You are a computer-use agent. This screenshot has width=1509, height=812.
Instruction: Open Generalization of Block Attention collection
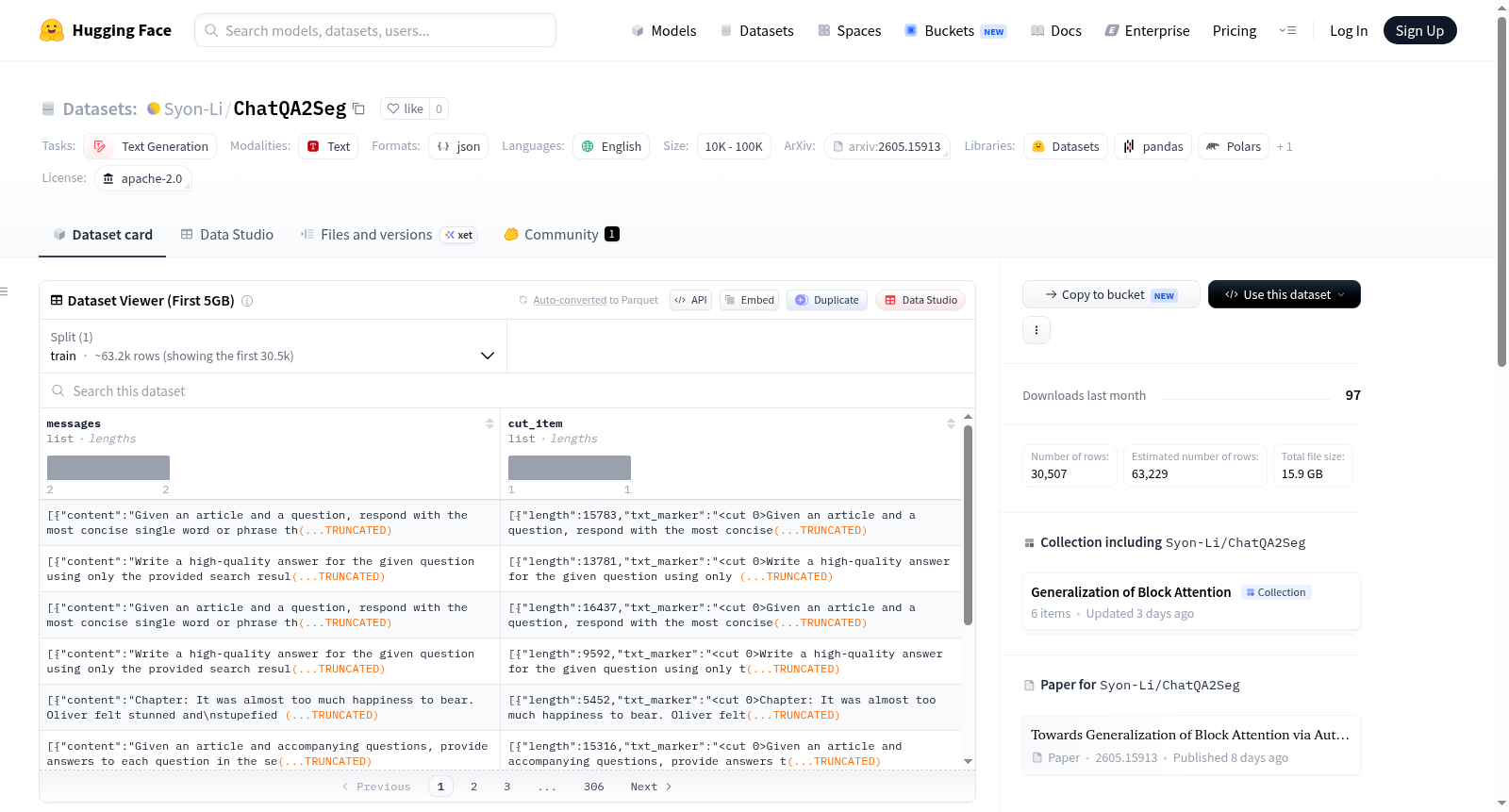point(1191,601)
